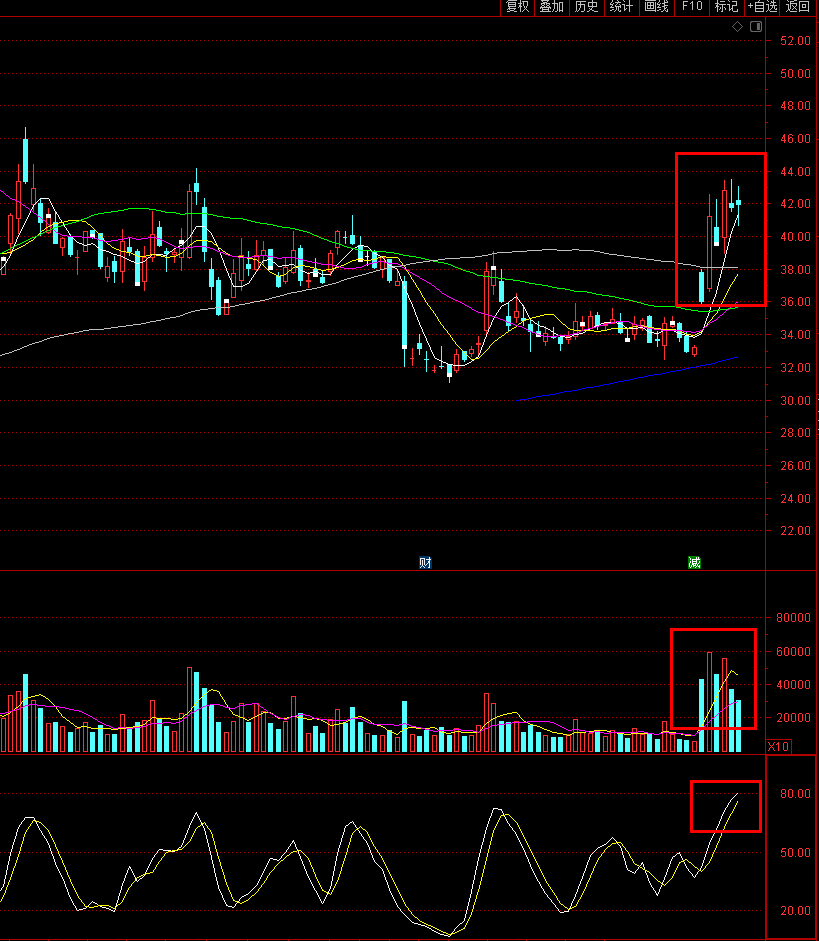The height and width of the screenshot is (941, 819).
Task: Click the 统计 statistics button
Action: [x=621, y=7]
